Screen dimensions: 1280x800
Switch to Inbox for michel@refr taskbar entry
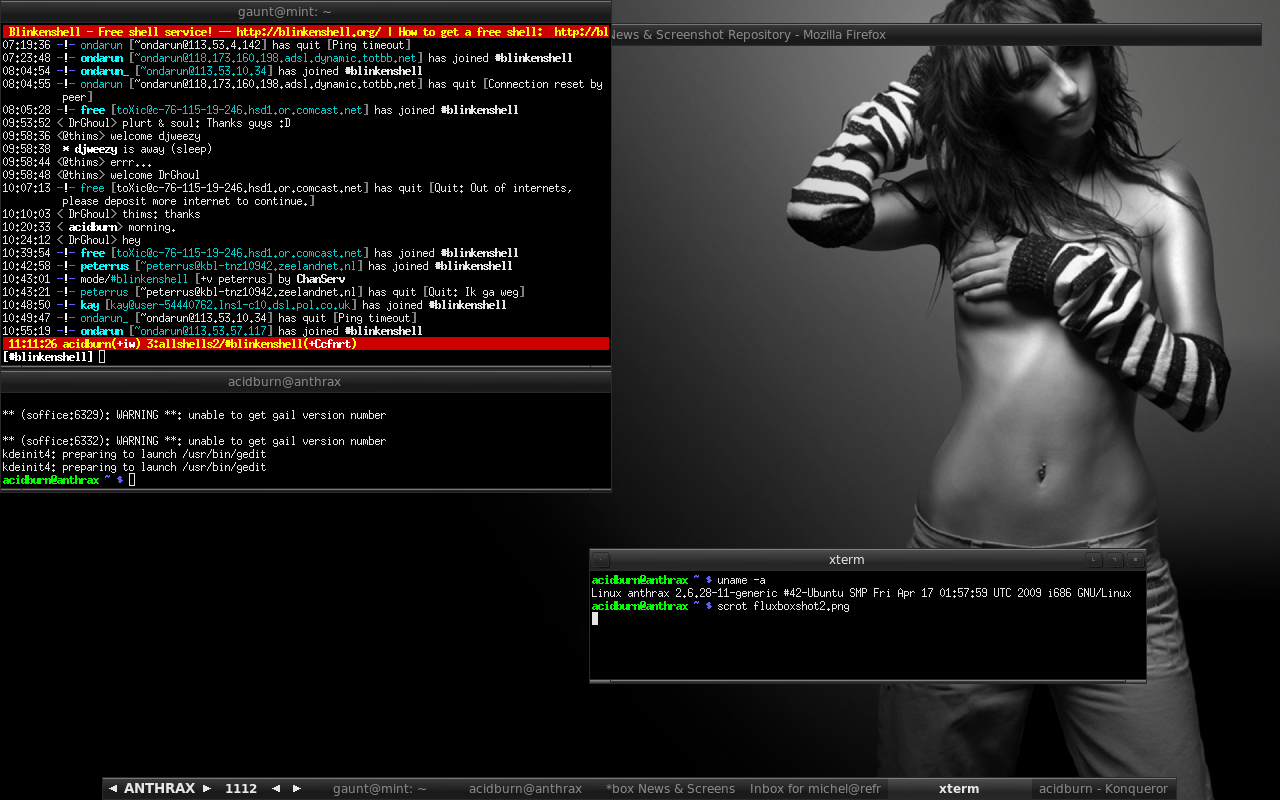(x=815, y=789)
